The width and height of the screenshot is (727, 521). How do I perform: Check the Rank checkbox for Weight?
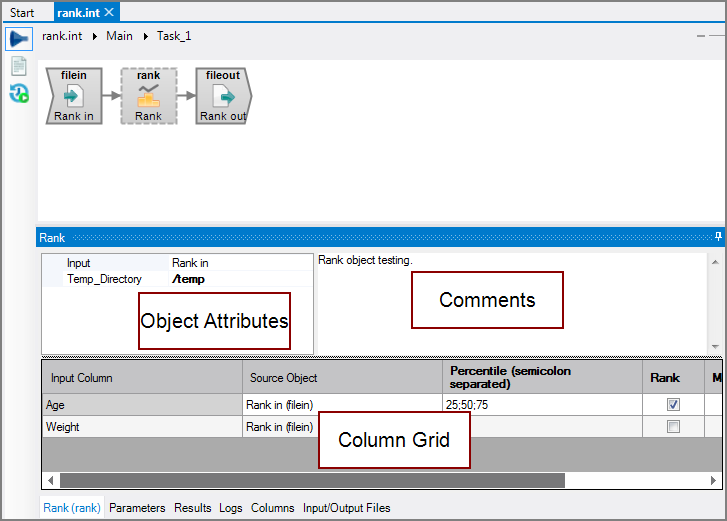coord(673,427)
